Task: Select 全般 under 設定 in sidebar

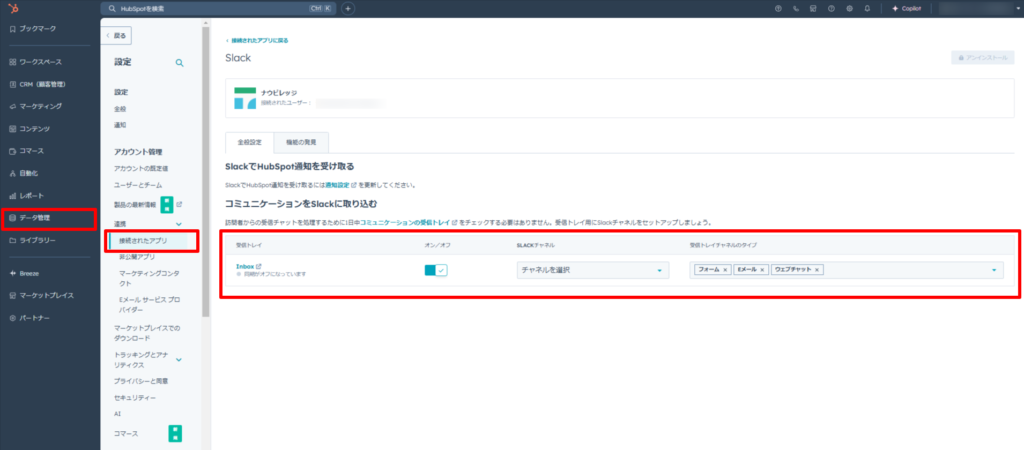Action: [120, 108]
